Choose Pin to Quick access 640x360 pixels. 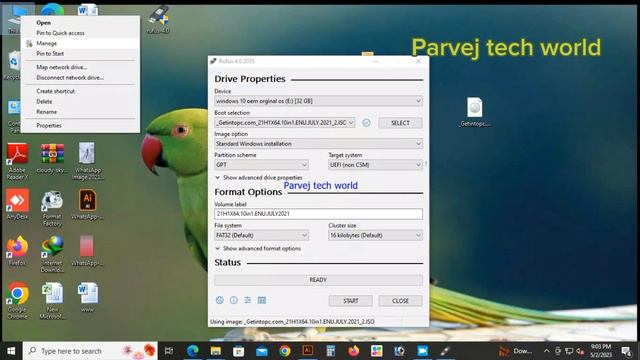point(80,33)
